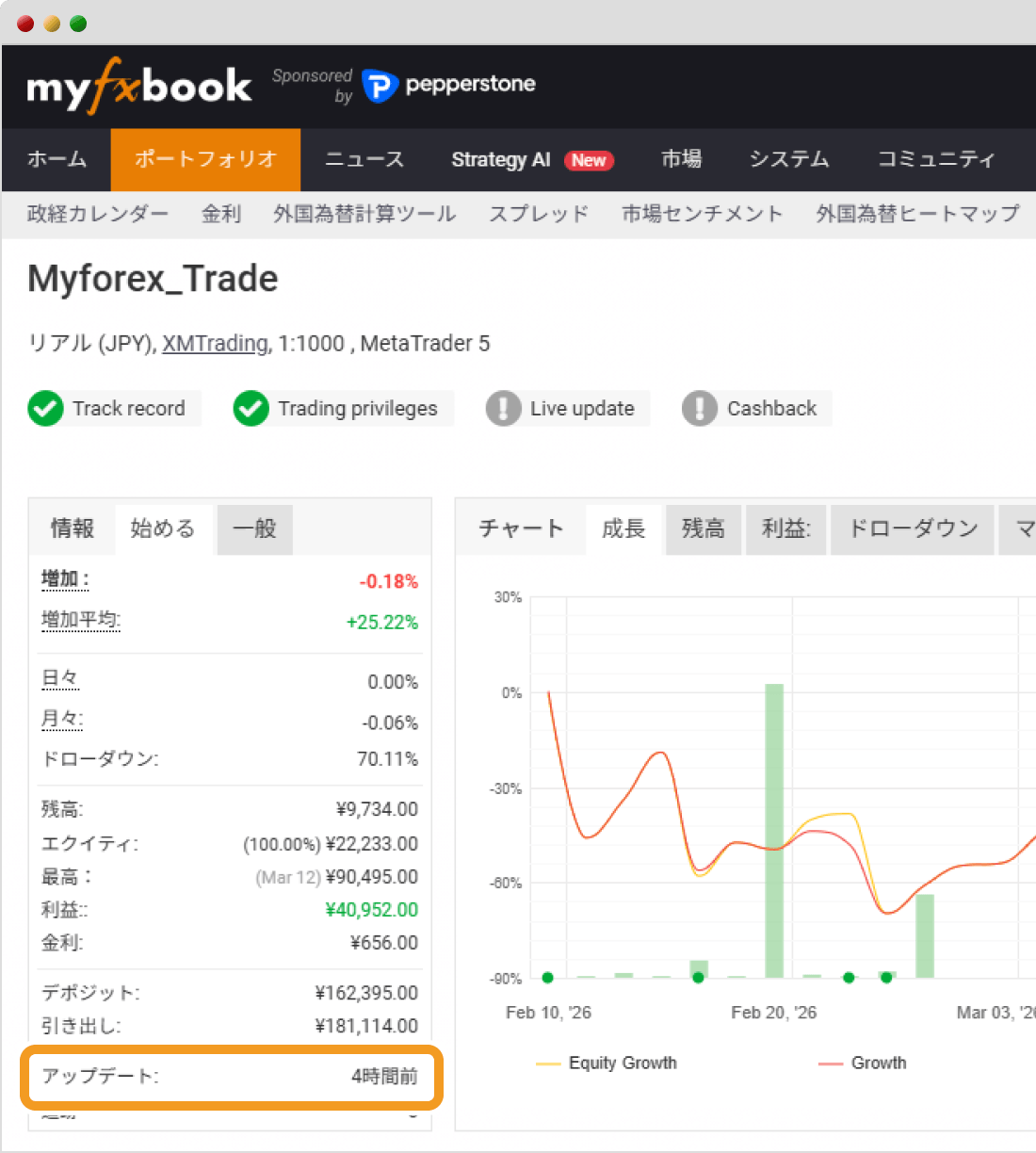This screenshot has width=1036, height=1153.
Task: Open 外国為替ヒートマップ link
Action: click(x=917, y=214)
